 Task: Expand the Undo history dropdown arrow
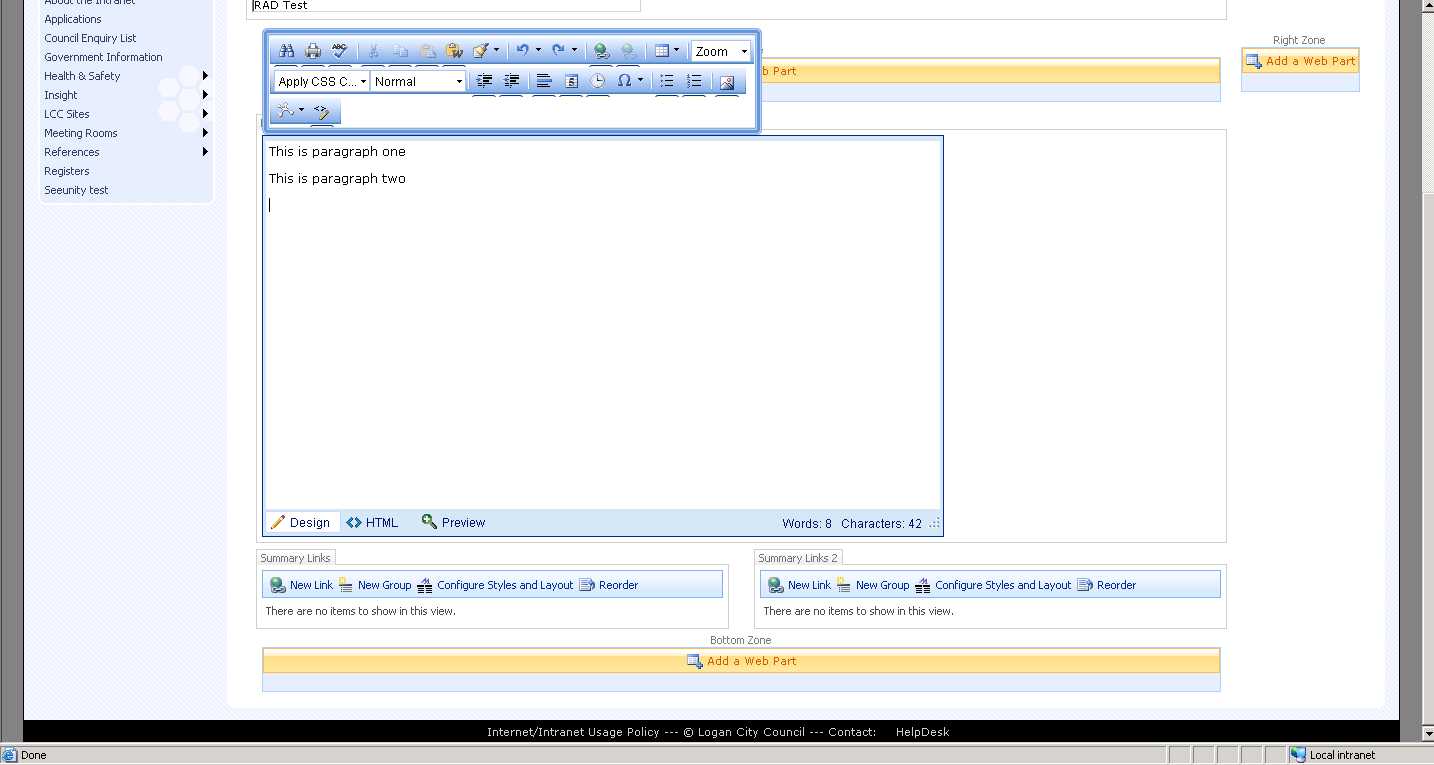(538, 51)
